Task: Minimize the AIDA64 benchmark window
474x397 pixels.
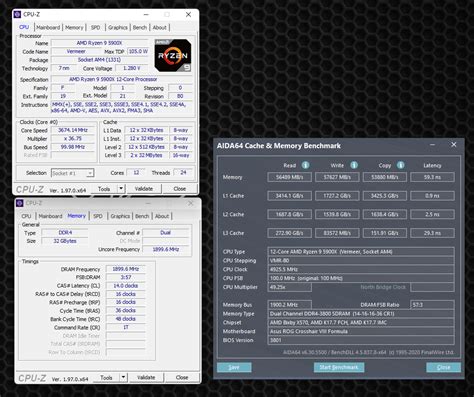Action: [x=432, y=145]
